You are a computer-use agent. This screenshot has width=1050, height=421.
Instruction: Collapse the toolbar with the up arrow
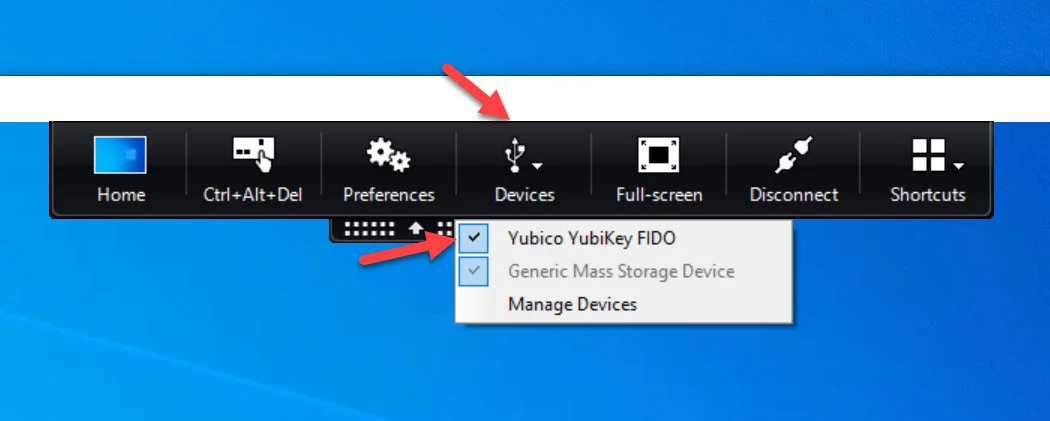(x=416, y=228)
